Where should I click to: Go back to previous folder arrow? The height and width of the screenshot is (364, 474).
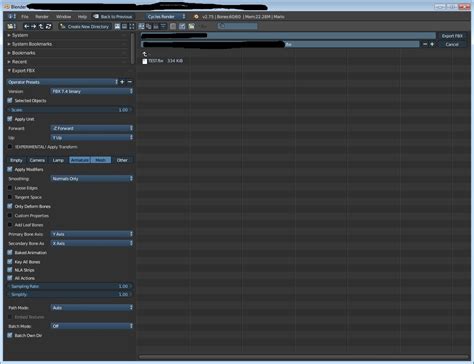tap(27, 26)
